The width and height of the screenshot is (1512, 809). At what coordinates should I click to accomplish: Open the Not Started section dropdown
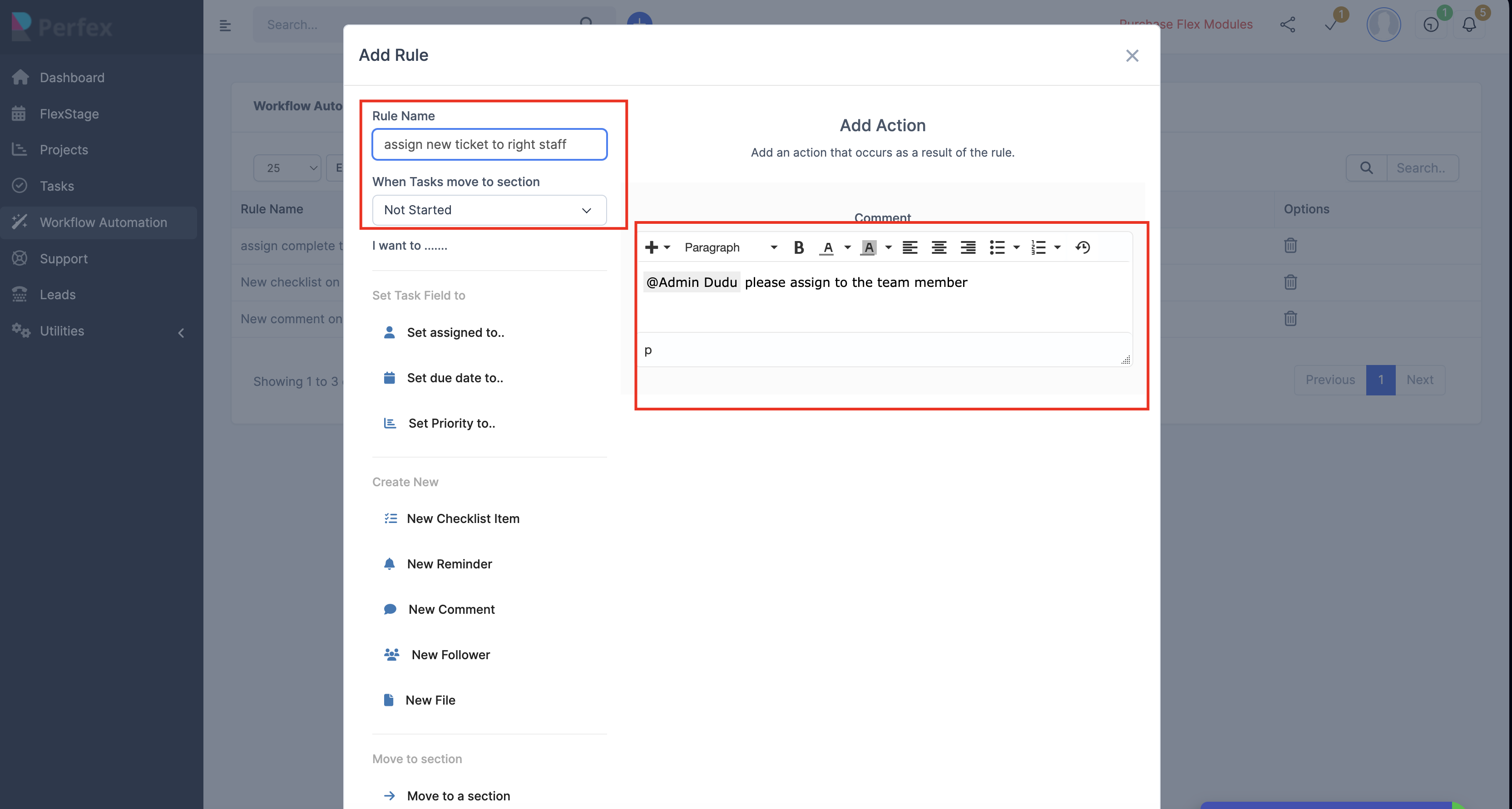pos(489,210)
